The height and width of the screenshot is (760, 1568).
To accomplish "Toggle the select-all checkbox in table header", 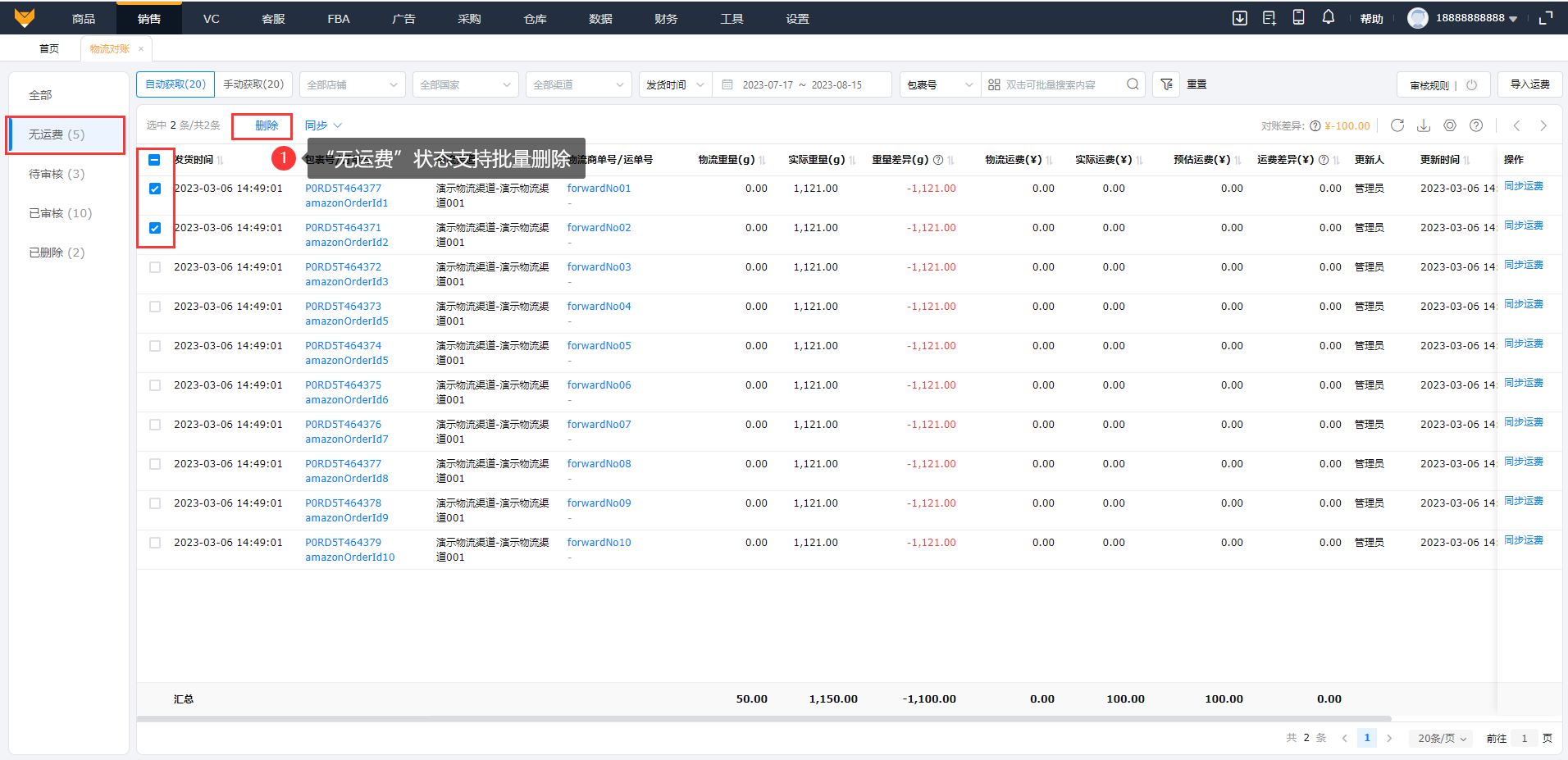I will point(155,160).
